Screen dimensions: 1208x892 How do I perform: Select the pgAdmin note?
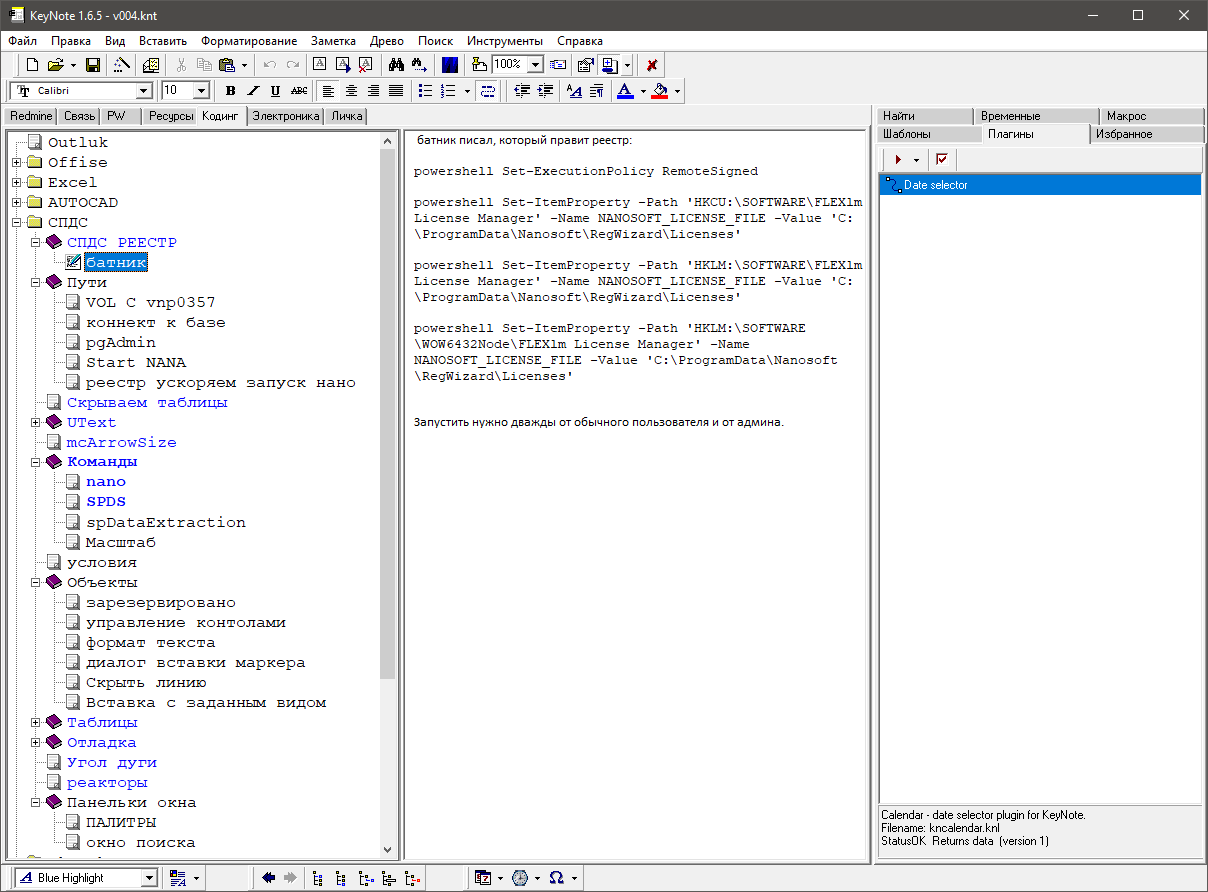[121, 342]
